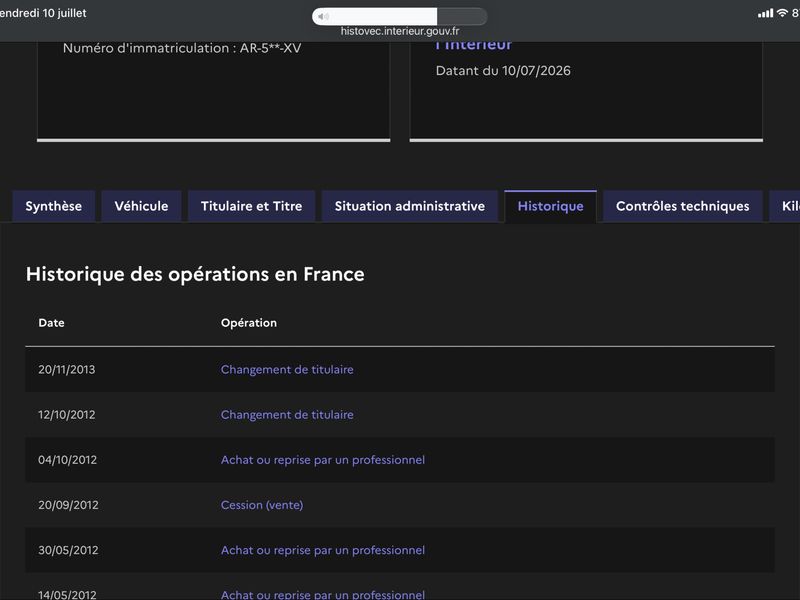The height and width of the screenshot is (600, 800).
Task: Click the Date column header
Action: pyautogui.click(x=52, y=323)
